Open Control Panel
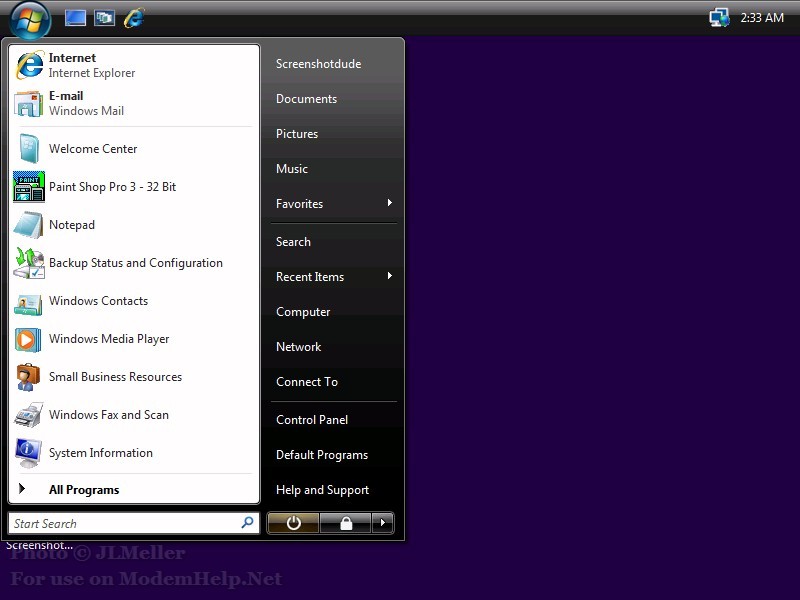Image resolution: width=800 pixels, height=600 pixels. pos(312,420)
